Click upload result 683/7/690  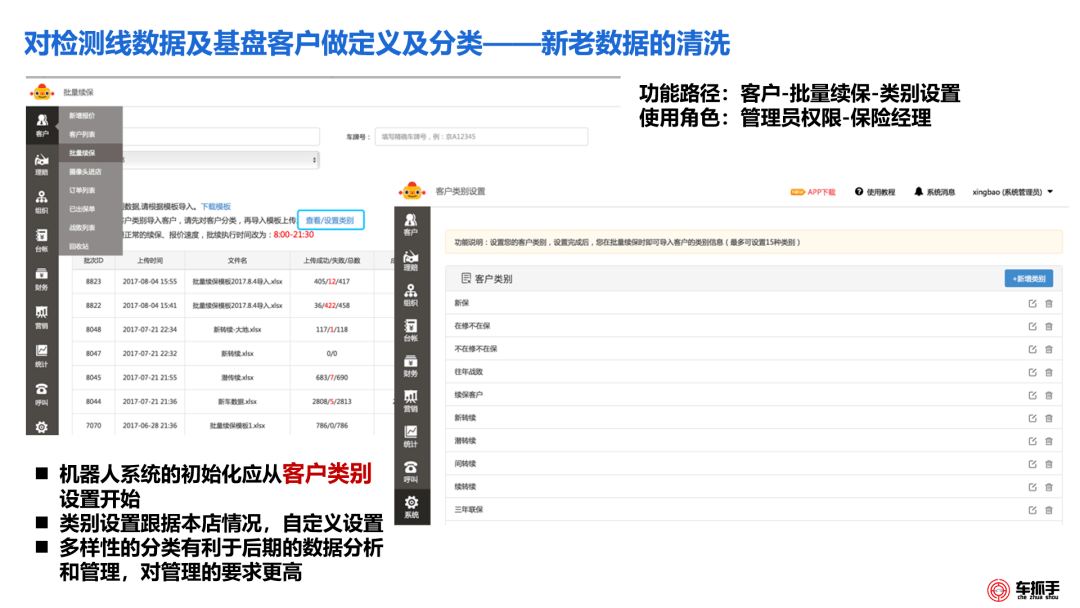coord(331,377)
